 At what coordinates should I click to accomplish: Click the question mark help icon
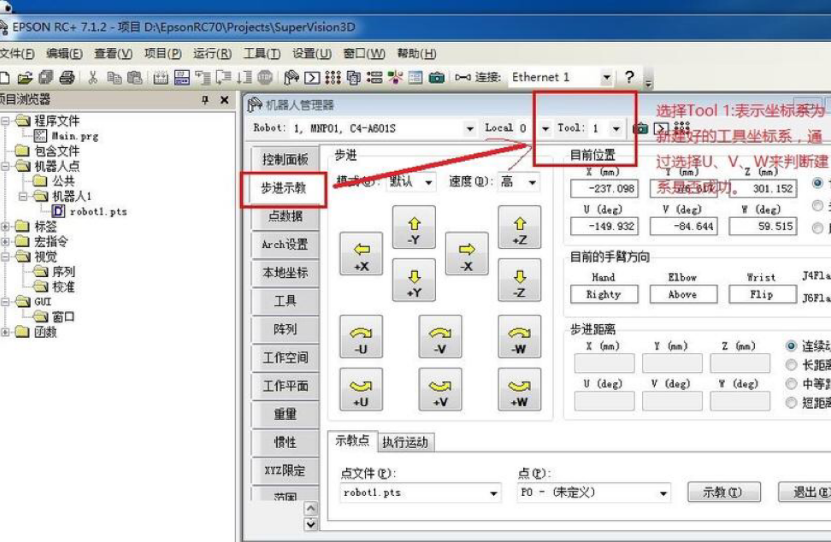click(629, 77)
